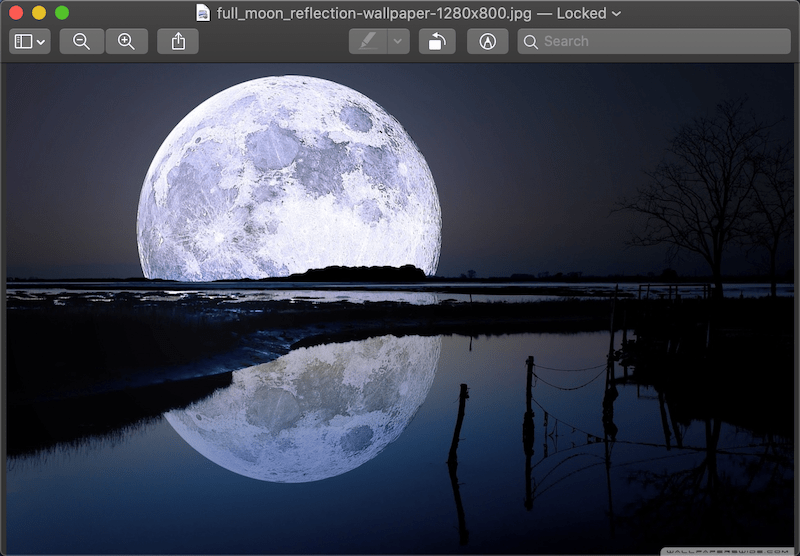Screen dimensions: 800x556
Task: Rotate the image left
Action: click(437, 41)
